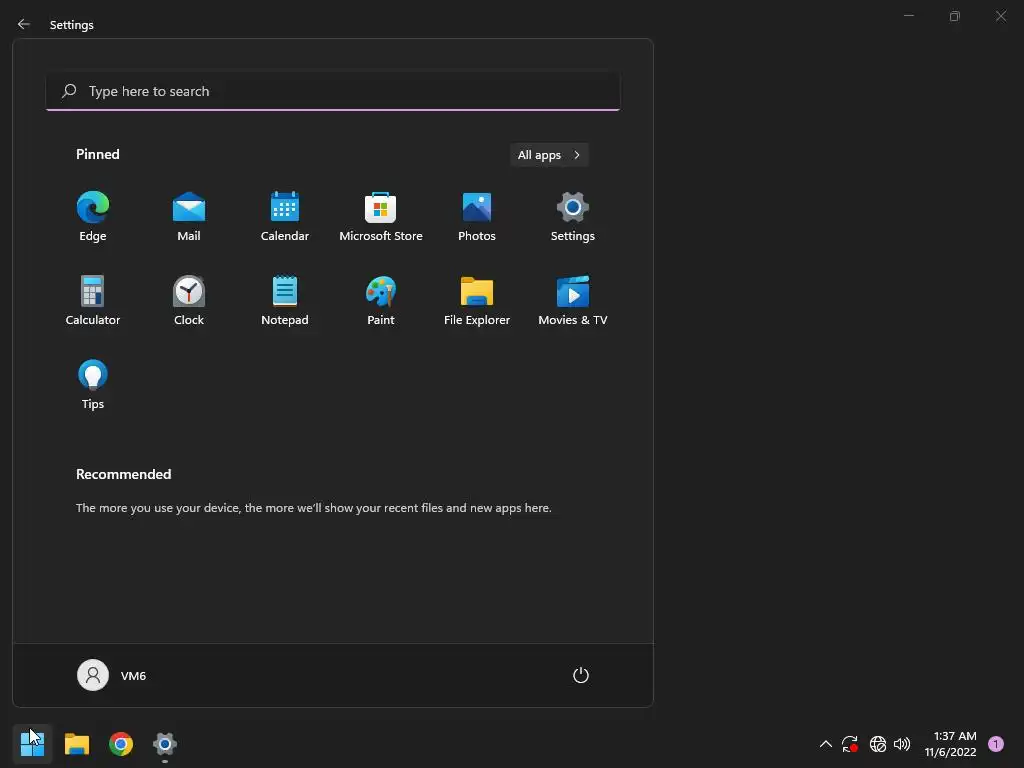Image resolution: width=1024 pixels, height=768 pixels.
Task: Minimize the Settings window
Action: (x=908, y=16)
